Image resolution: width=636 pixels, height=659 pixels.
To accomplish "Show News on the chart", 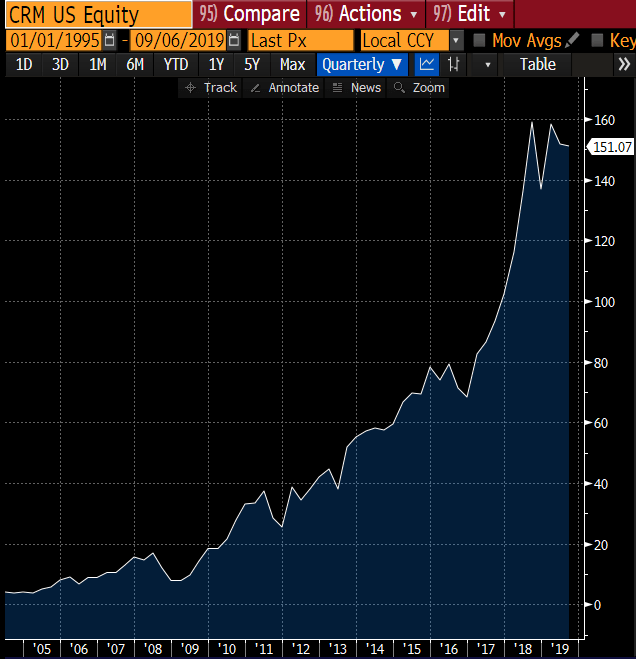I will tap(356, 87).
